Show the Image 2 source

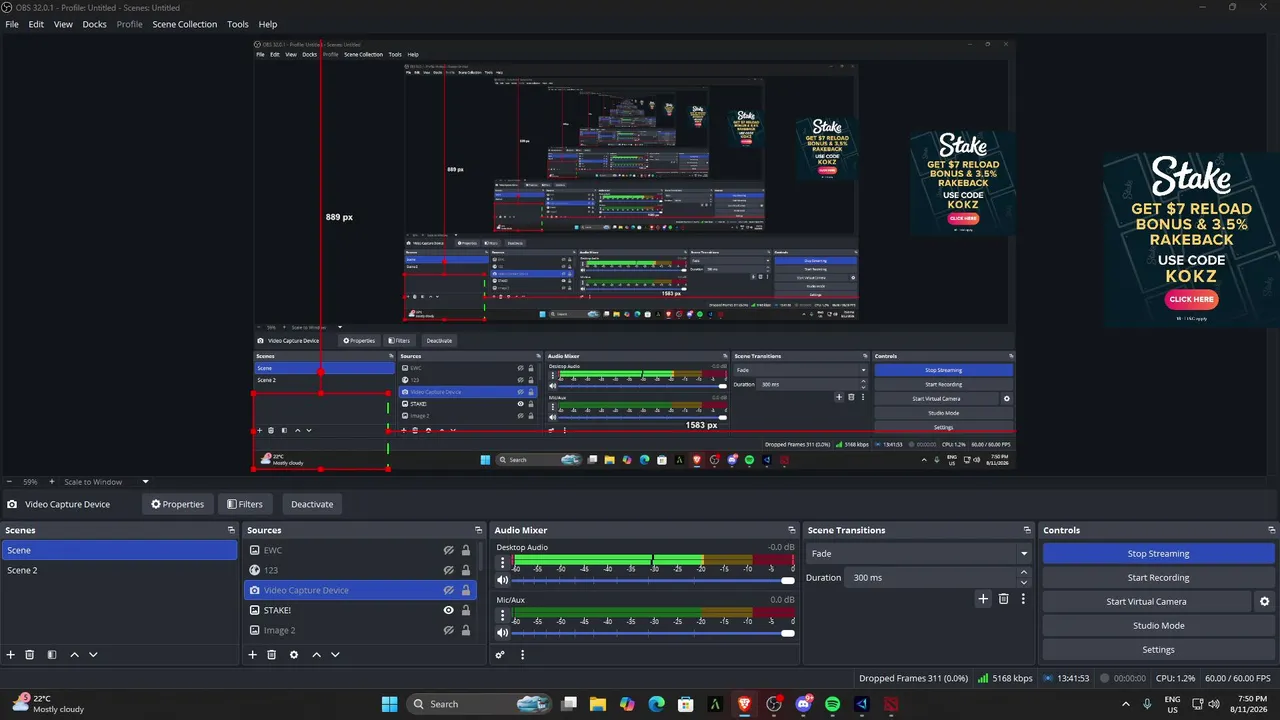(x=449, y=631)
